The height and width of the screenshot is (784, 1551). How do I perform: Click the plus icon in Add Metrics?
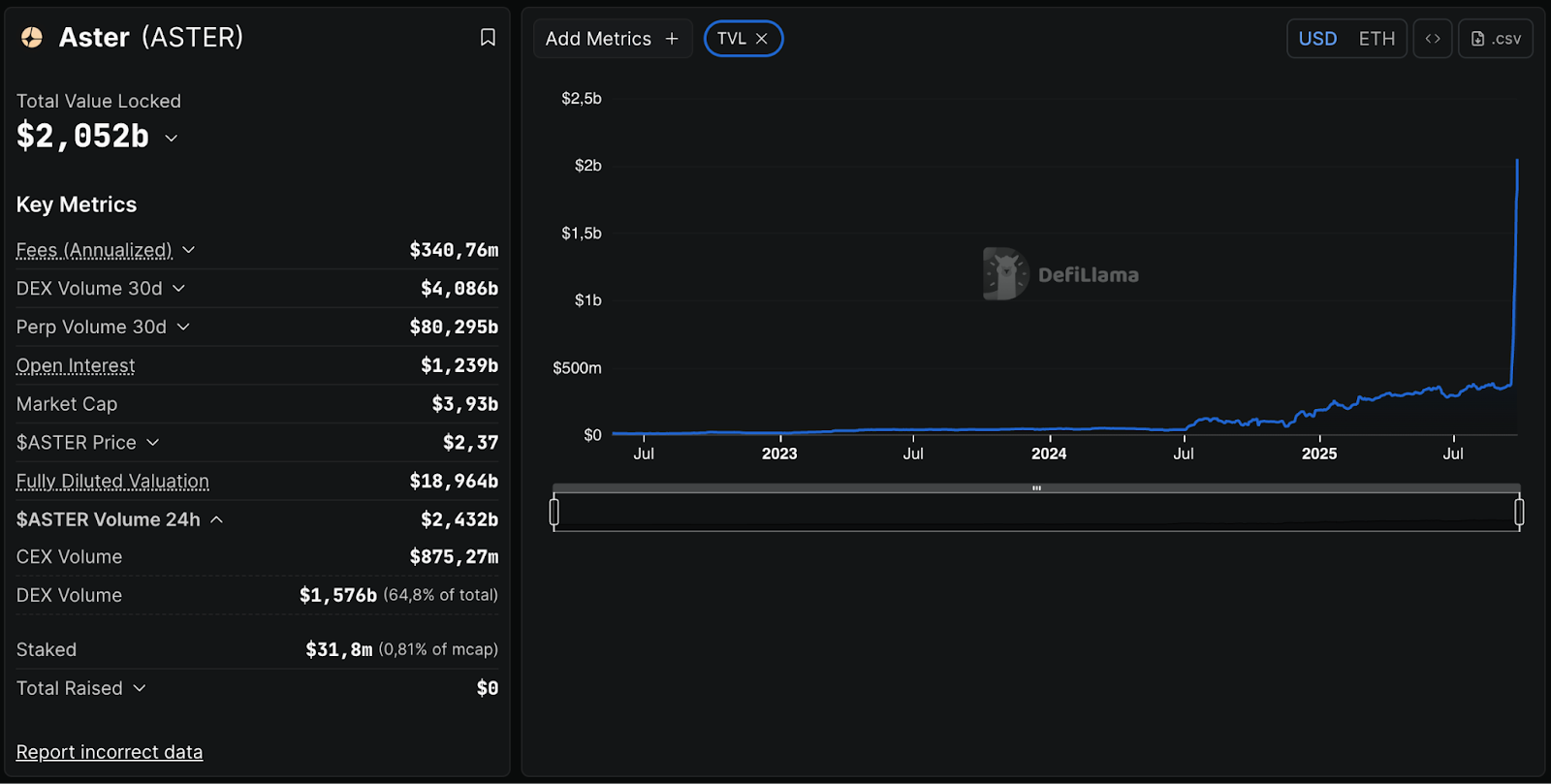point(672,39)
